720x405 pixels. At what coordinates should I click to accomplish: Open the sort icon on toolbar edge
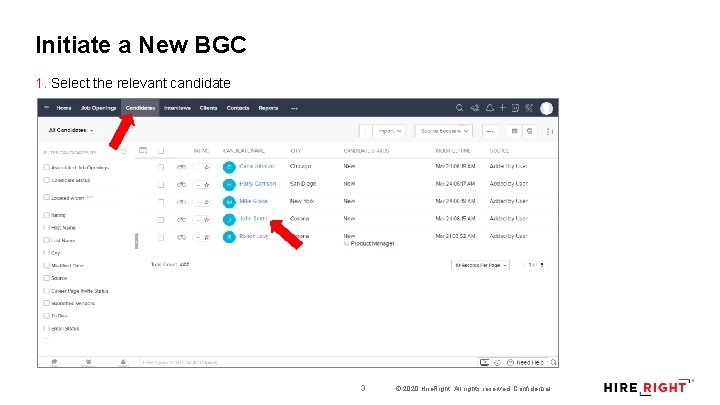[x=550, y=131]
